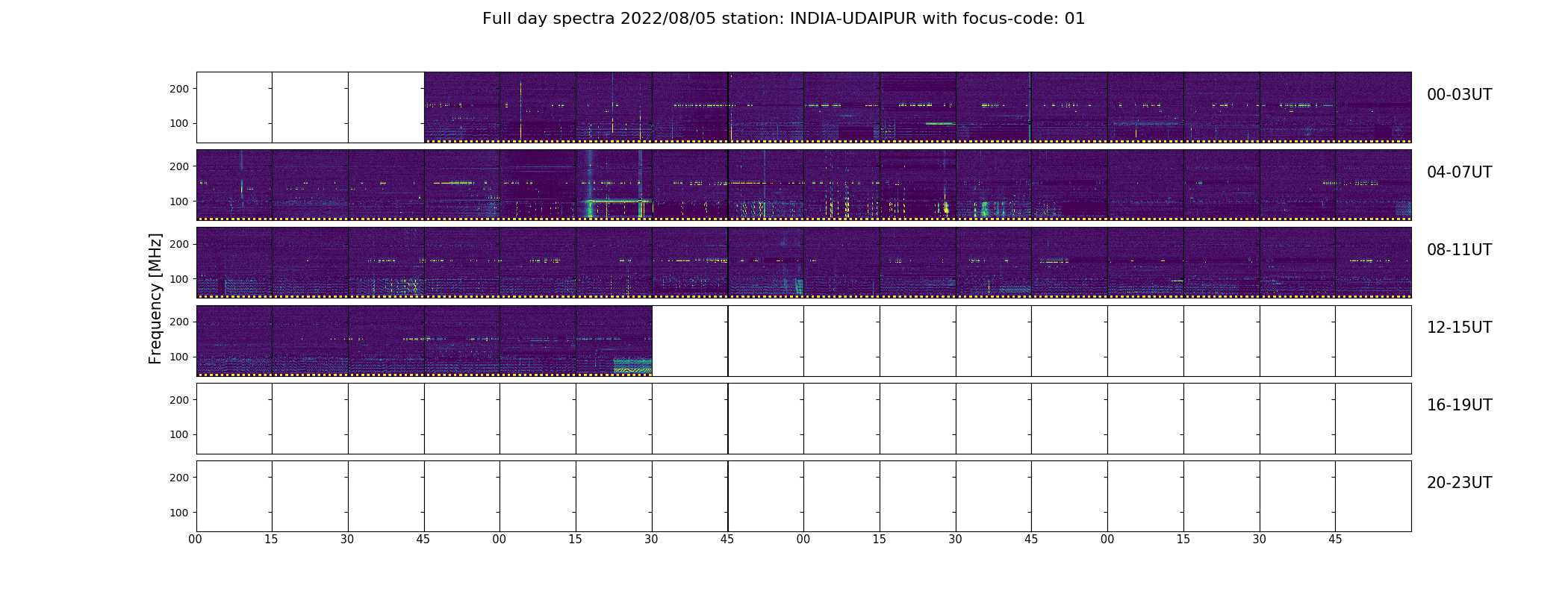Click the leftmost 00 time tick label
Screen dimensions: 1568x597
click(196, 540)
